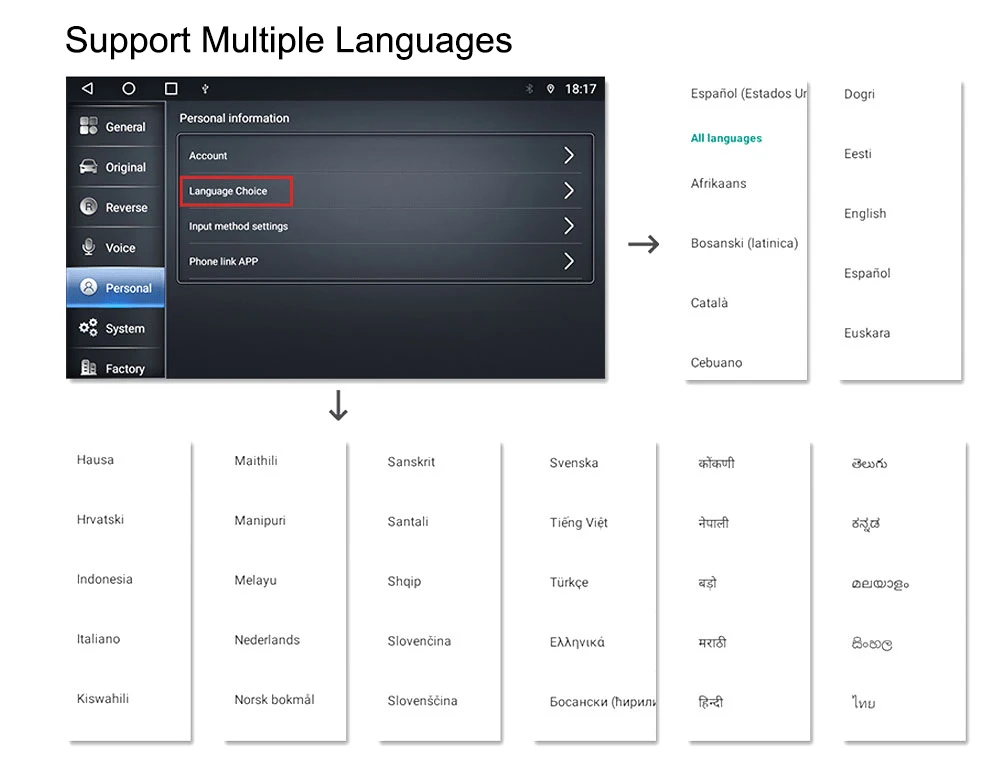Click the Personal user icon
This screenshot has width=1000, height=782.
(x=89, y=287)
